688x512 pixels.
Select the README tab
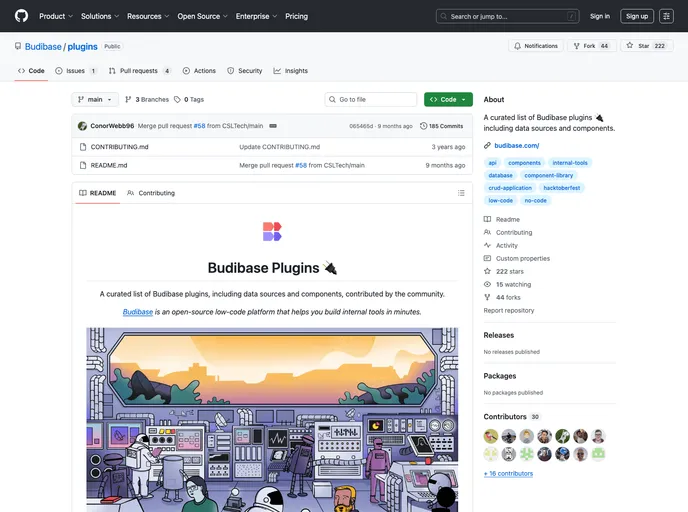[97, 193]
